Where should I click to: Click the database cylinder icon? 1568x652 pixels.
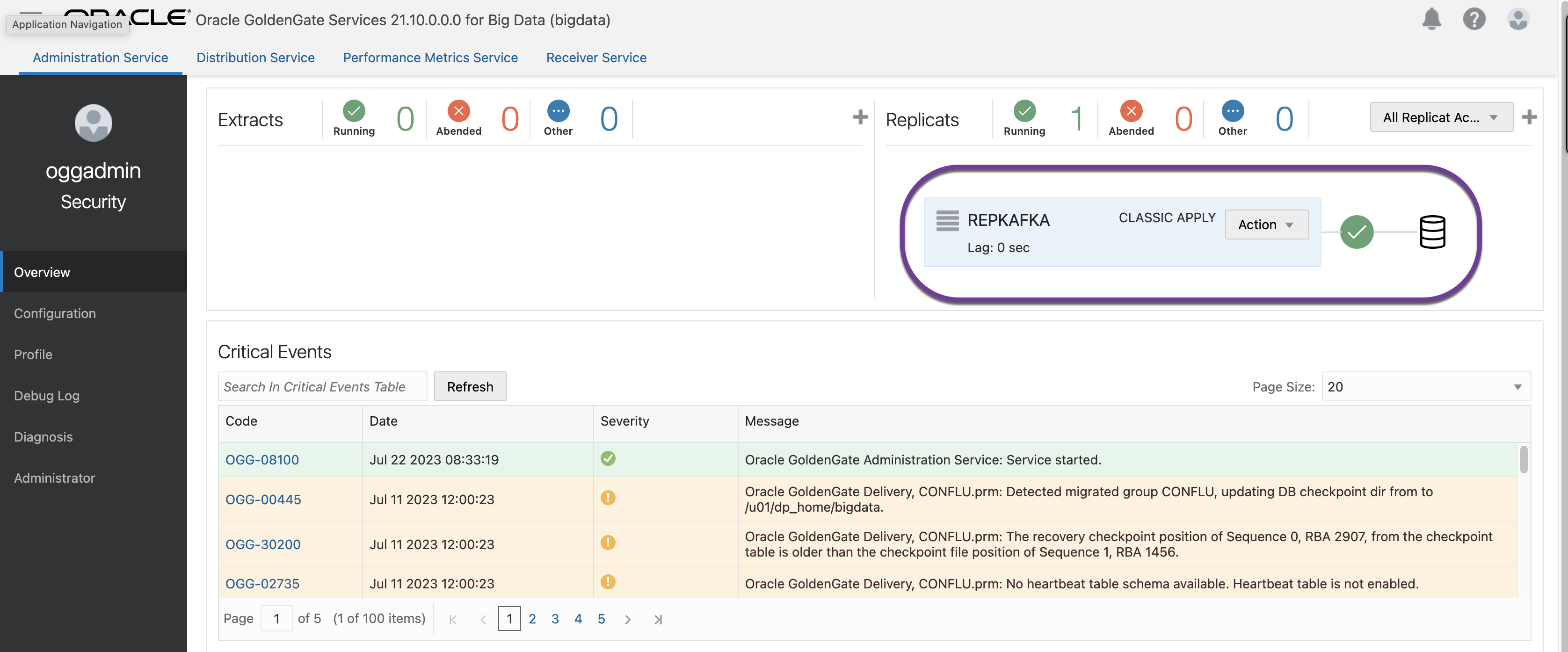(1432, 232)
